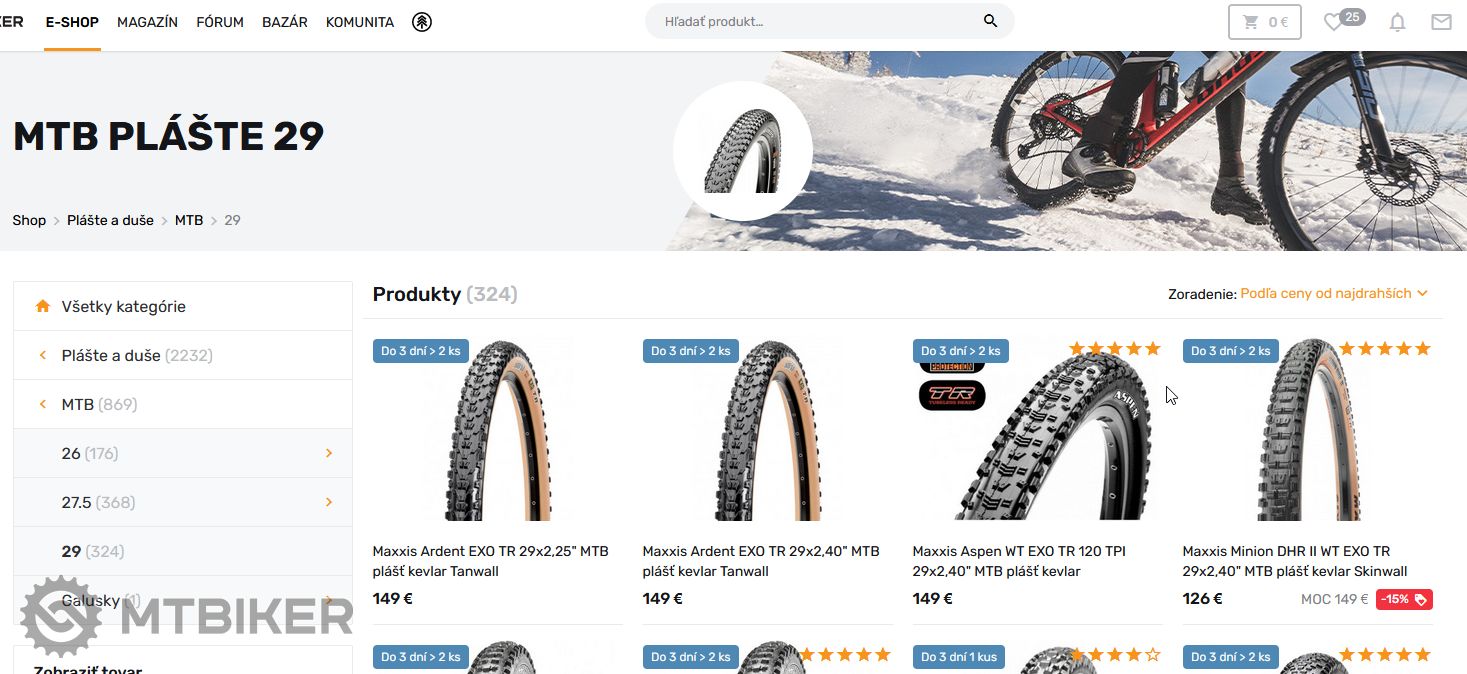The image size is (1467, 674).
Task: Click the tree logo icon beside KOMUNITA
Action: pyautogui.click(x=422, y=22)
